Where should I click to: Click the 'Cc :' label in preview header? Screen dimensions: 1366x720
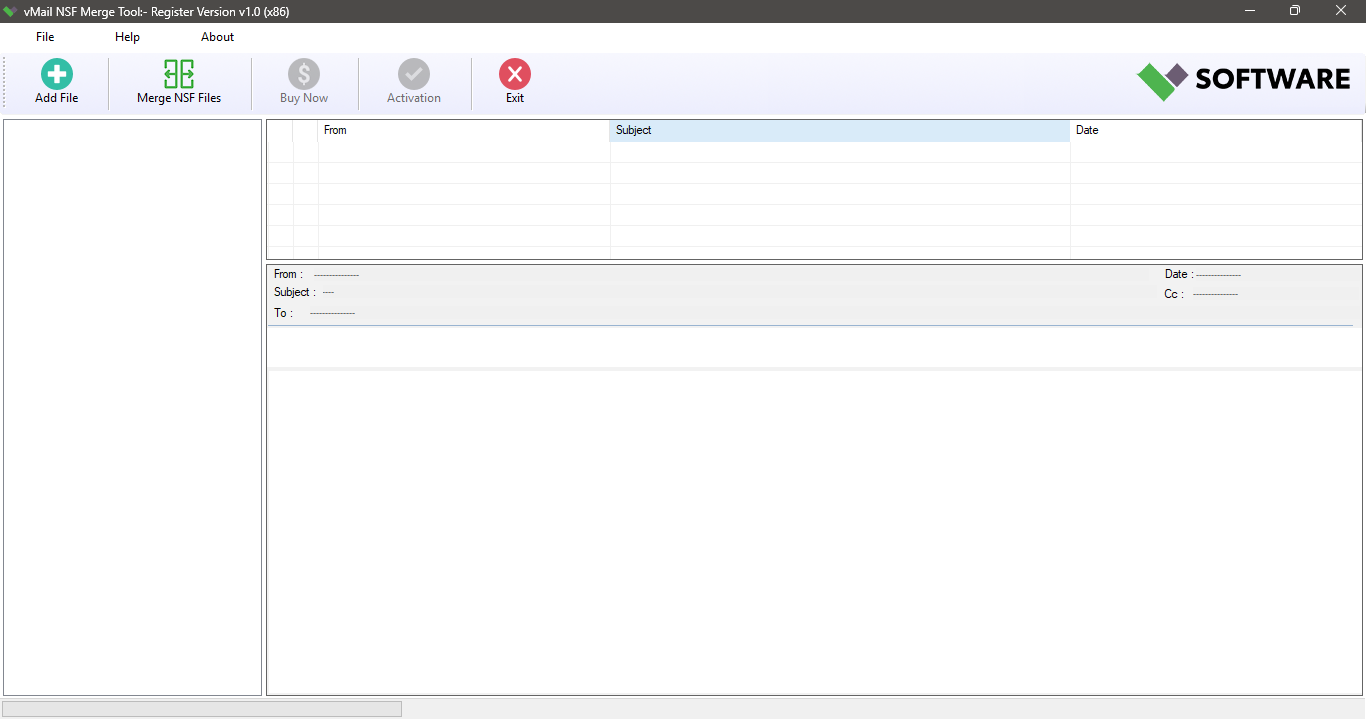coord(1174,294)
